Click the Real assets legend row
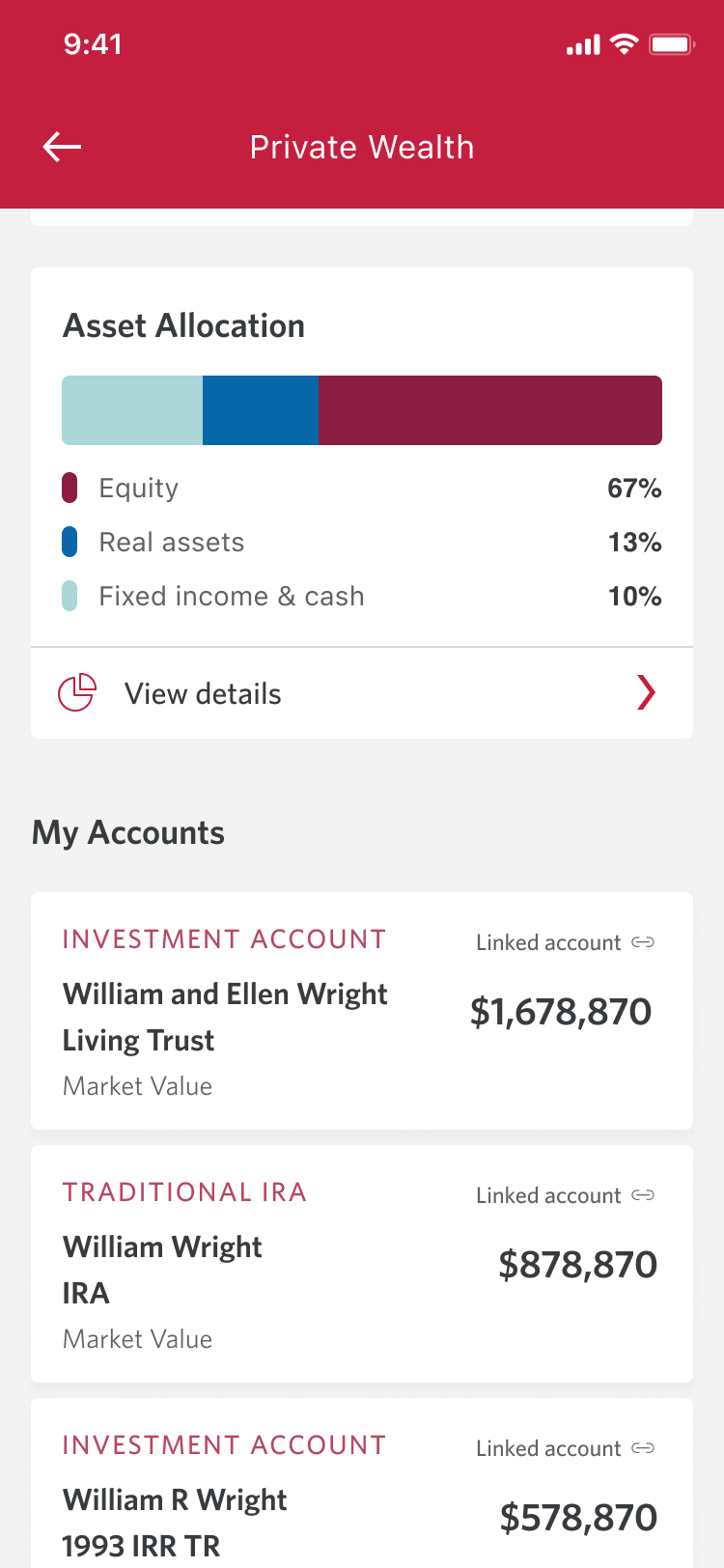Image resolution: width=724 pixels, height=1568 pixels. pyautogui.click(x=172, y=543)
